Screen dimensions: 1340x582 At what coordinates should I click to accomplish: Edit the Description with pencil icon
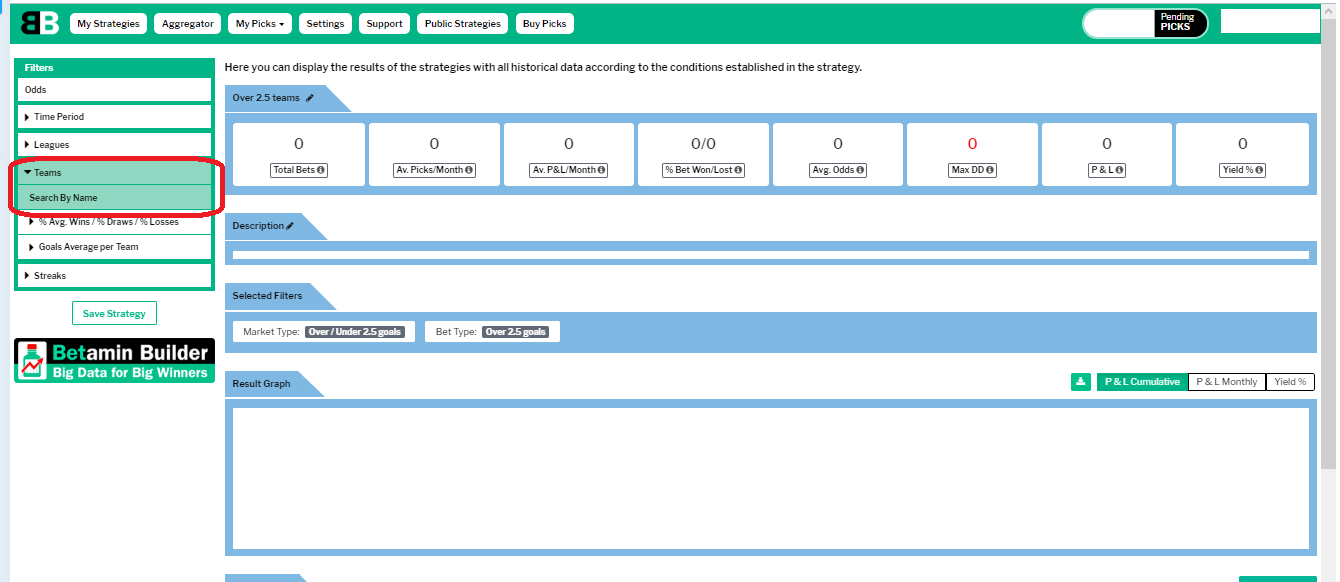[x=290, y=226]
